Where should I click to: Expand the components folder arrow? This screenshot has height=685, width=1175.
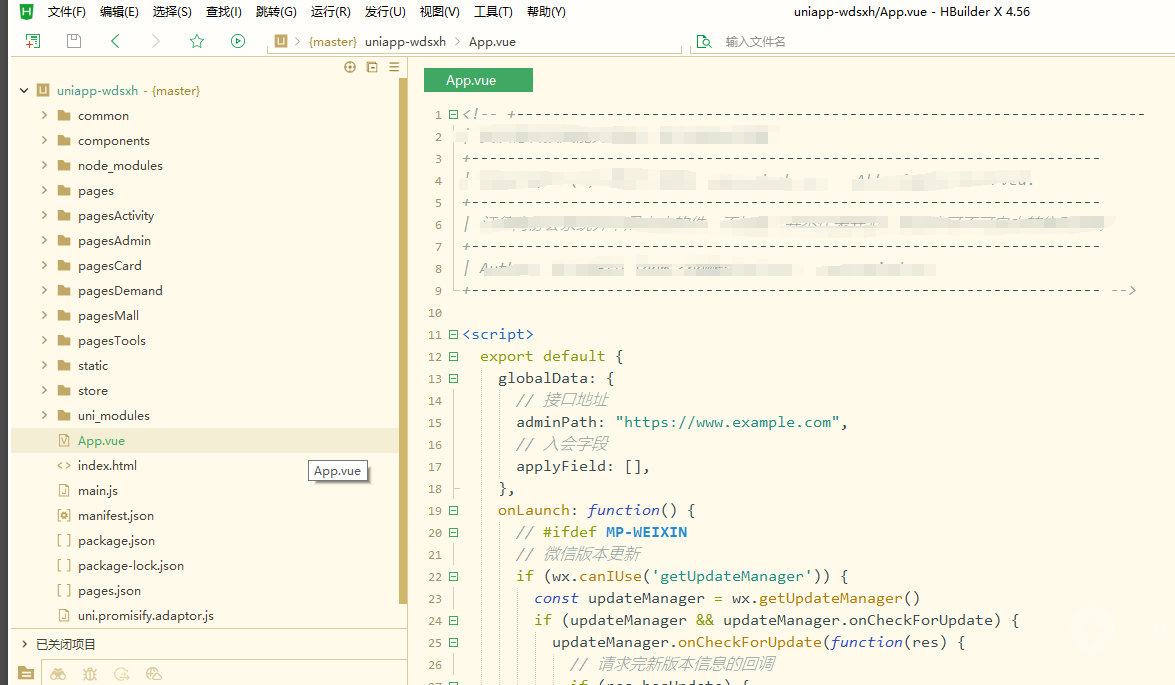coord(44,140)
